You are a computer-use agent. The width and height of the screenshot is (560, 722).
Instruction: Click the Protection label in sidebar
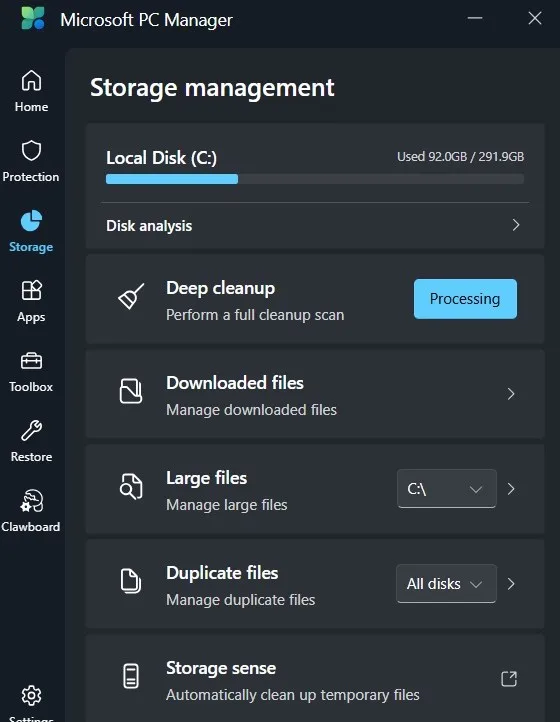(x=31, y=177)
